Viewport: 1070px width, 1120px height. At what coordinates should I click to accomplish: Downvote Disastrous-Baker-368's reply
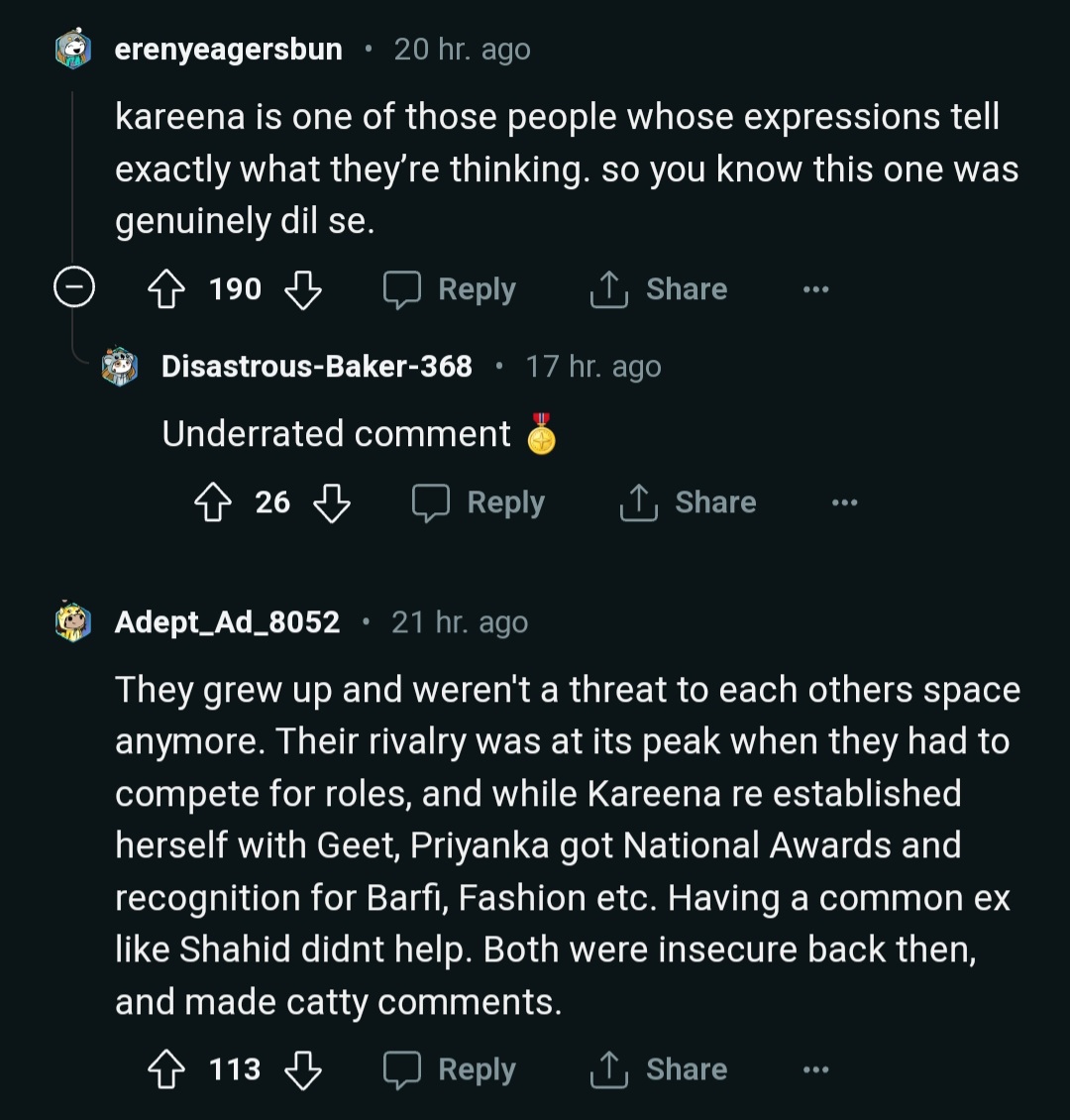click(x=332, y=503)
